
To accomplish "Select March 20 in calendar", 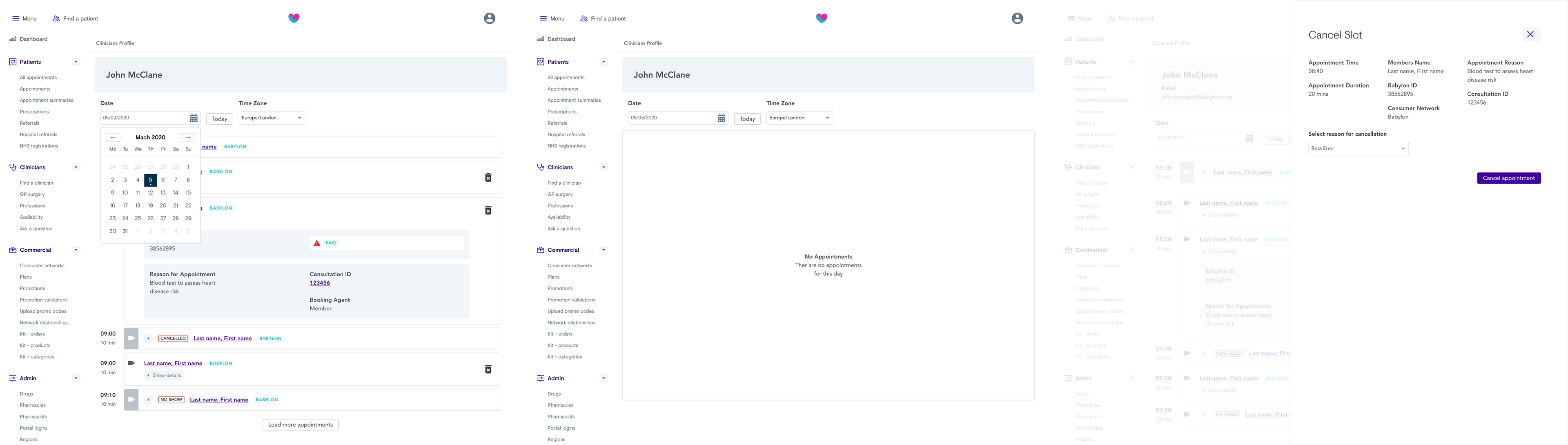I will (x=163, y=205).
